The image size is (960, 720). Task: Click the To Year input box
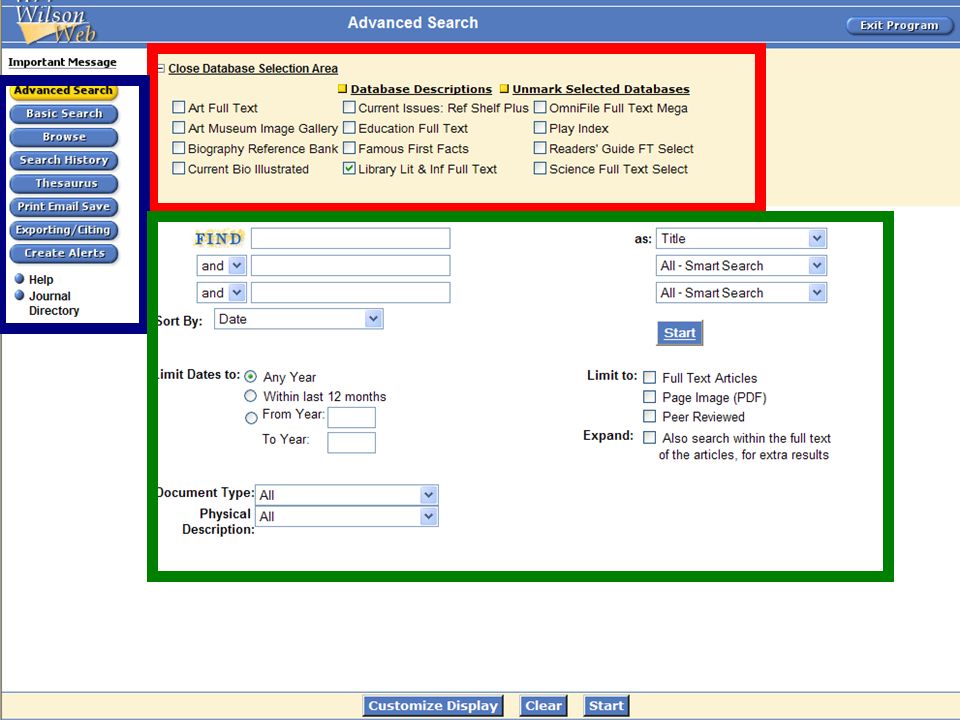point(351,442)
